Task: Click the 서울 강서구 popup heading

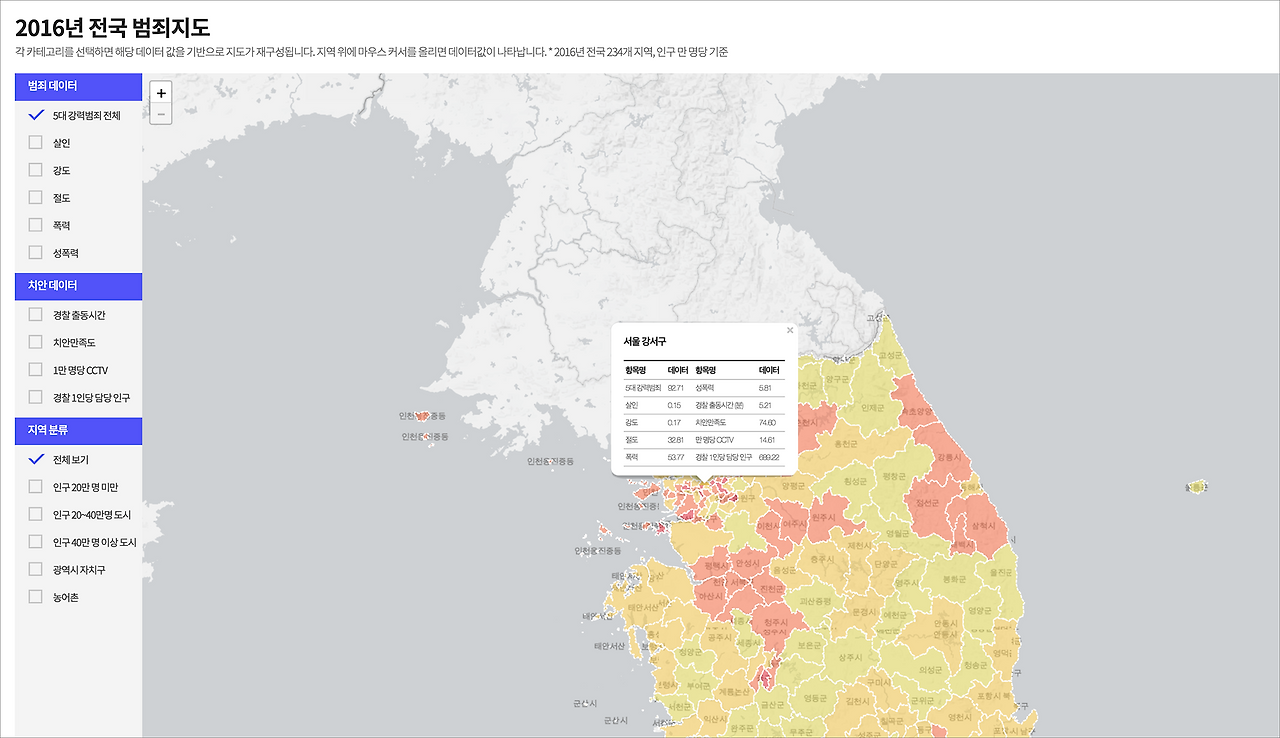Action: click(645, 342)
